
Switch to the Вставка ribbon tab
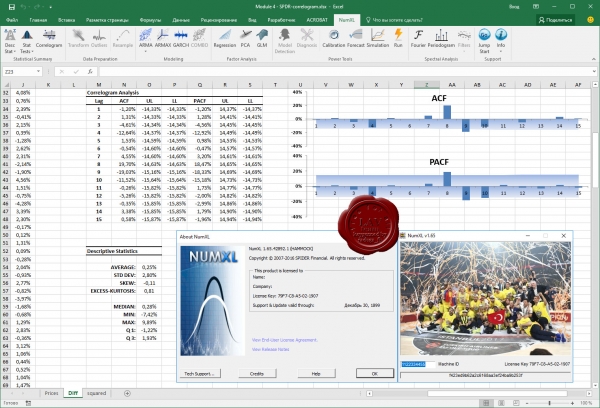tap(67, 20)
